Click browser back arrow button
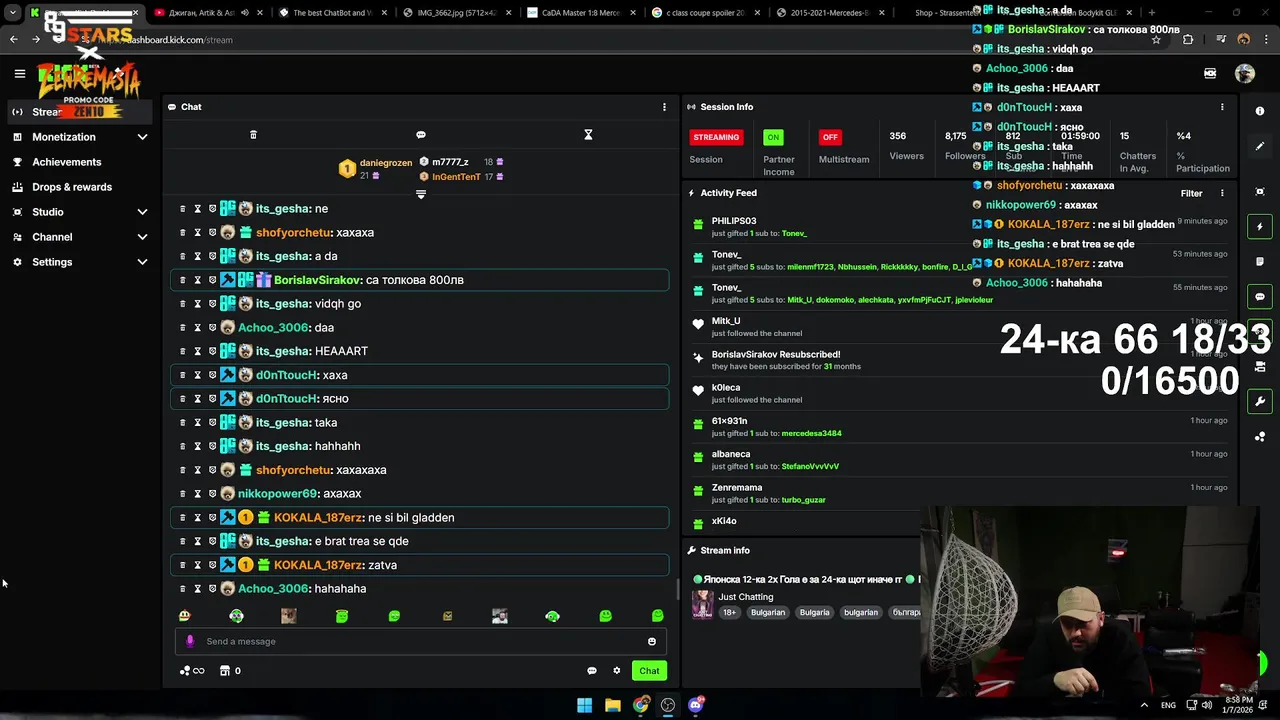The image size is (1280, 720). point(14,40)
